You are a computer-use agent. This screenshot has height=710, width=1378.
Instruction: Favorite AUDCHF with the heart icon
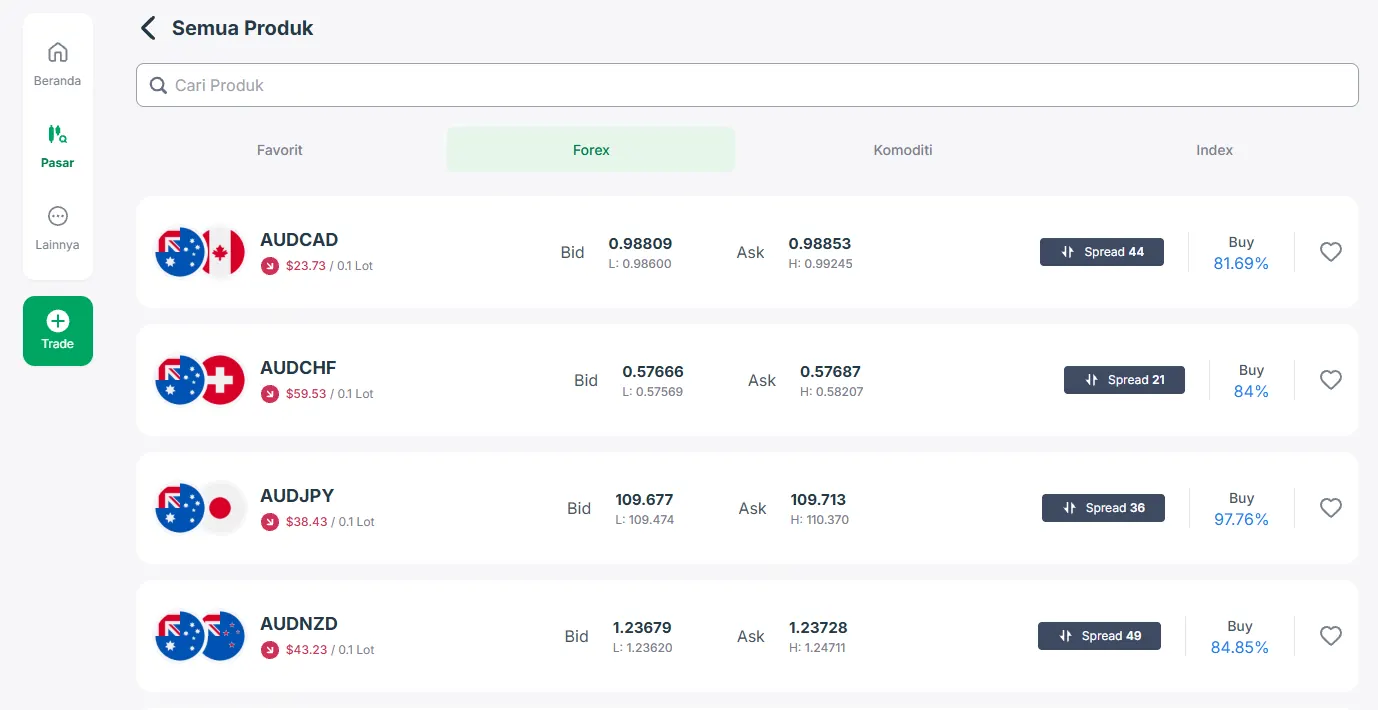click(x=1330, y=380)
